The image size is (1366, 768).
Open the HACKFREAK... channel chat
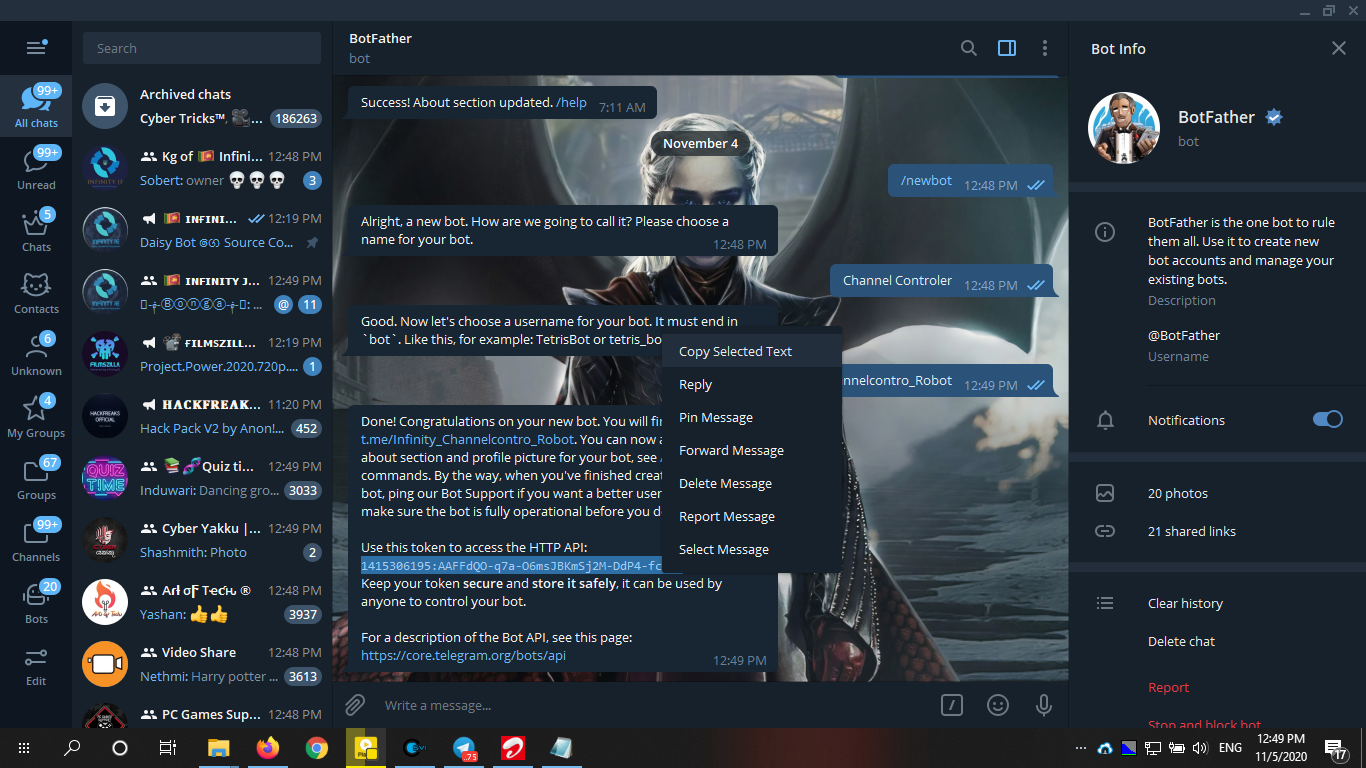[202, 416]
